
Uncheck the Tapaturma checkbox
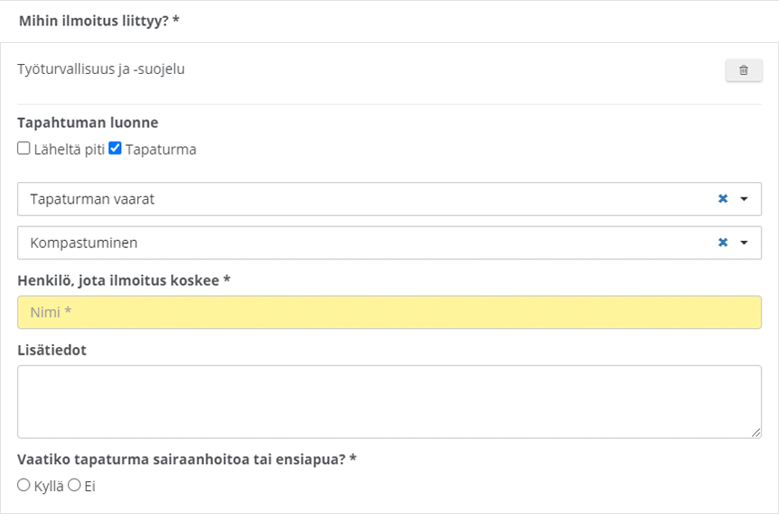pyautogui.click(x=115, y=148)
